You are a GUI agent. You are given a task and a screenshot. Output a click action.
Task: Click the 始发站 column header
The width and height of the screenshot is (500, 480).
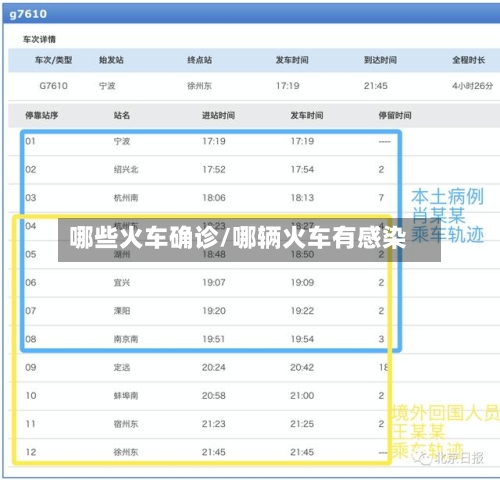coord(111,60)
